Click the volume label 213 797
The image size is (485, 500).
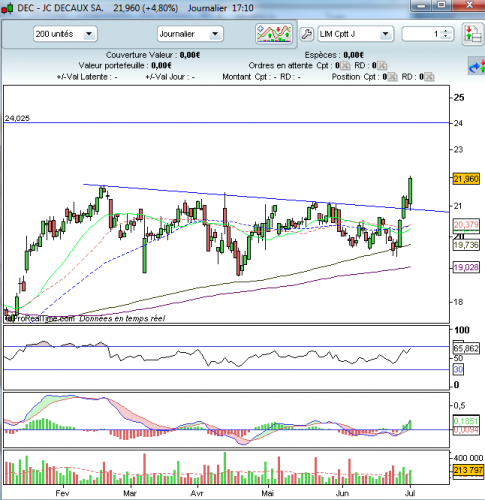tap(468, 470)
